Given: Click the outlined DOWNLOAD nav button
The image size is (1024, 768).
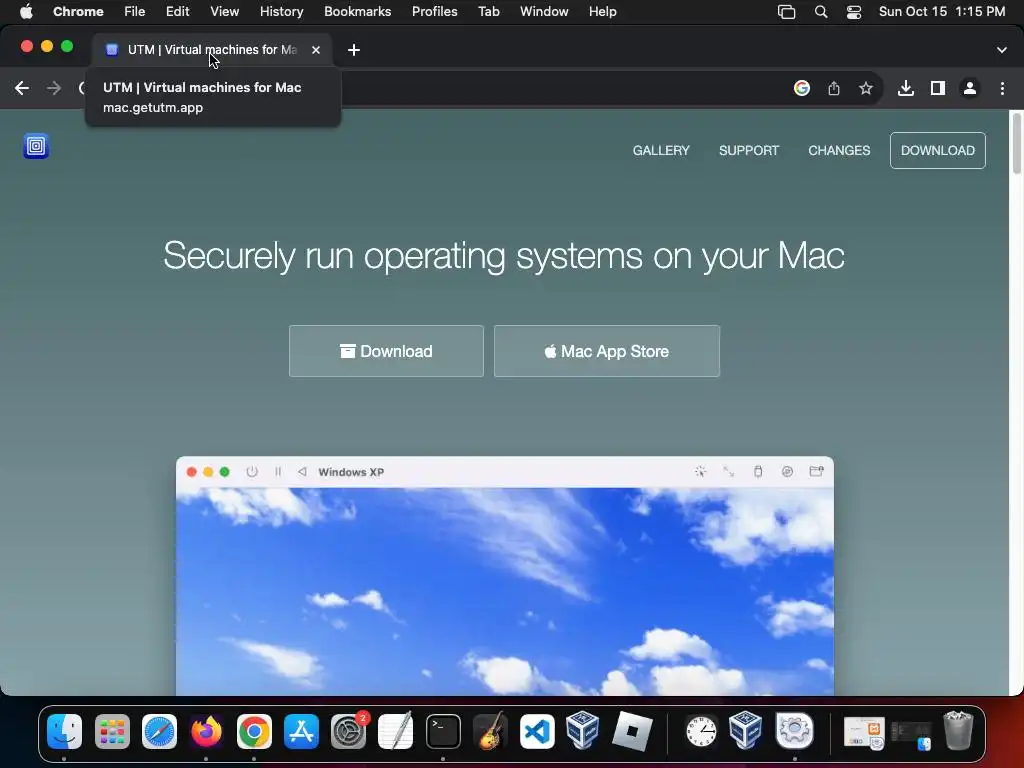Looking at the screenshot, I should (x=938, y=150).
